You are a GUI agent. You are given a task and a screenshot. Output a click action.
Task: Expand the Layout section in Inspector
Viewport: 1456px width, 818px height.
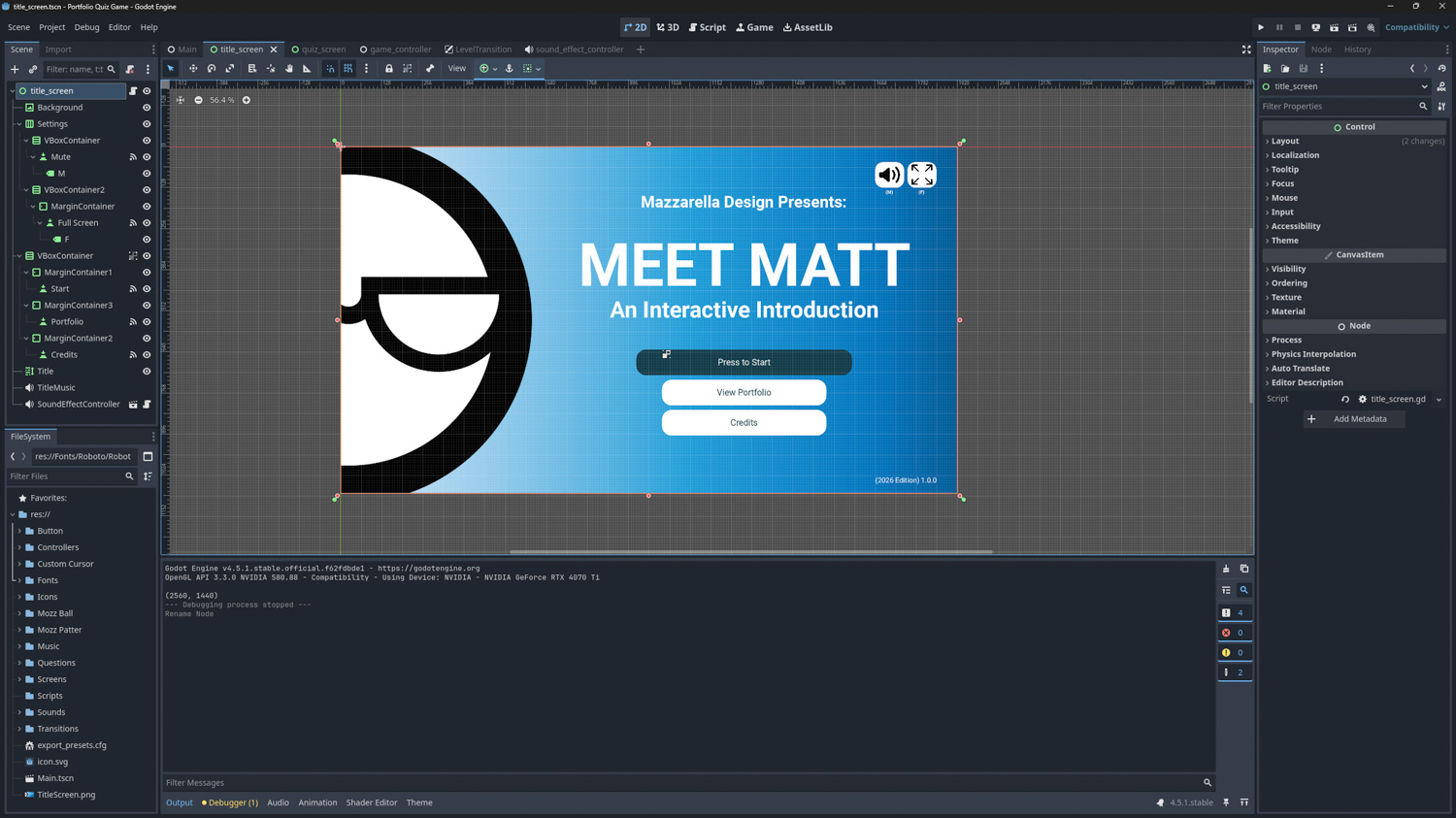(x=1285, y=141)
